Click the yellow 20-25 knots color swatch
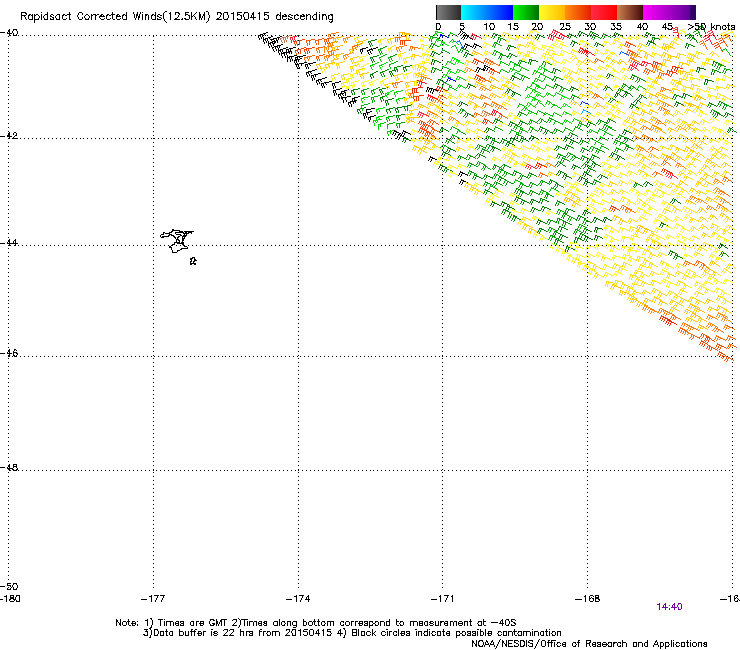The height and width of the screenshot is (650, 740). pyautogui.click(x=552, y=12)
